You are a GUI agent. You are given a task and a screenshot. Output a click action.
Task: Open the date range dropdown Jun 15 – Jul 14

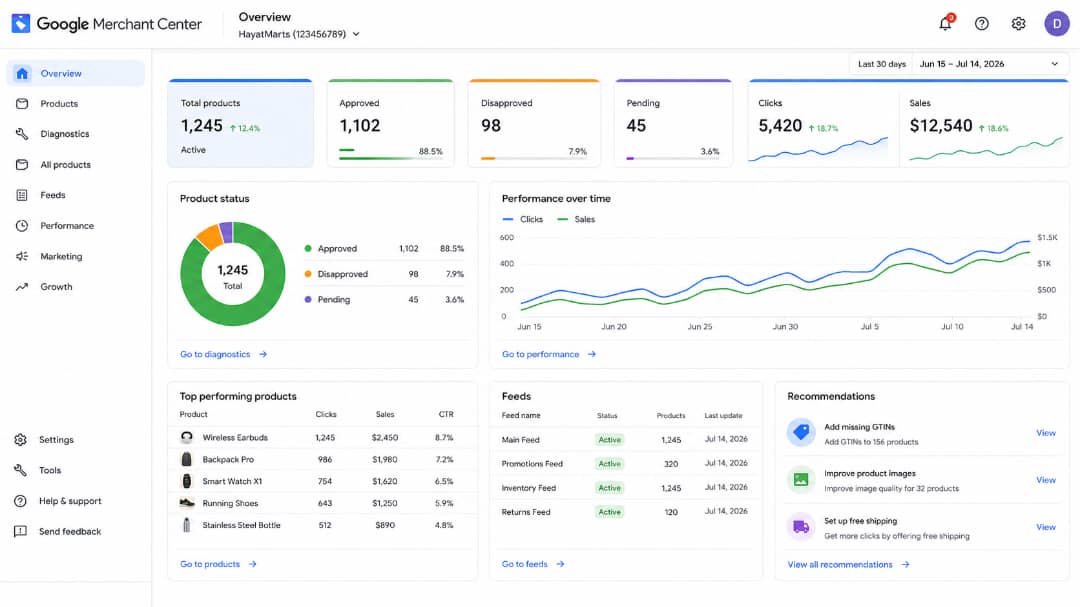990,64
